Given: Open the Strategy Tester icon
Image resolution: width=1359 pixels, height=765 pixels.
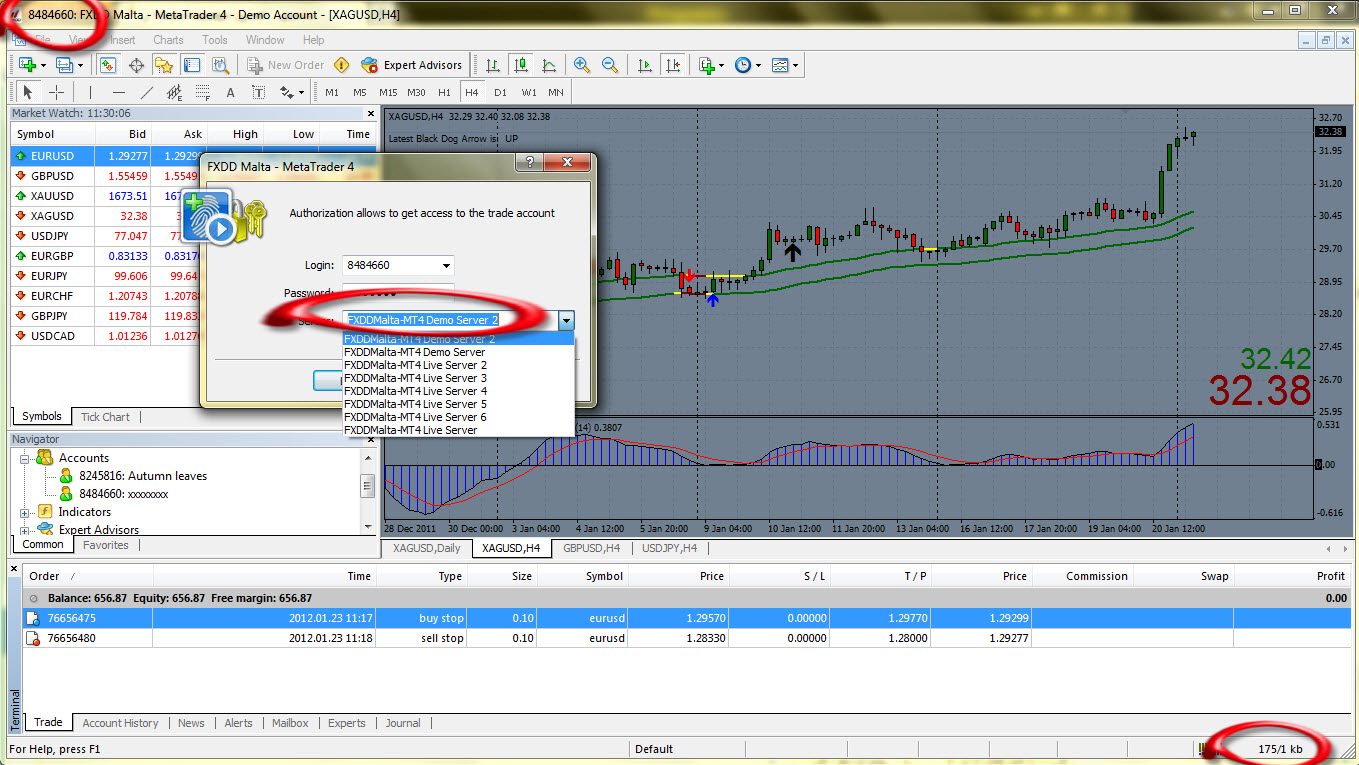Looking at the screenshot, I should [221, 65].
